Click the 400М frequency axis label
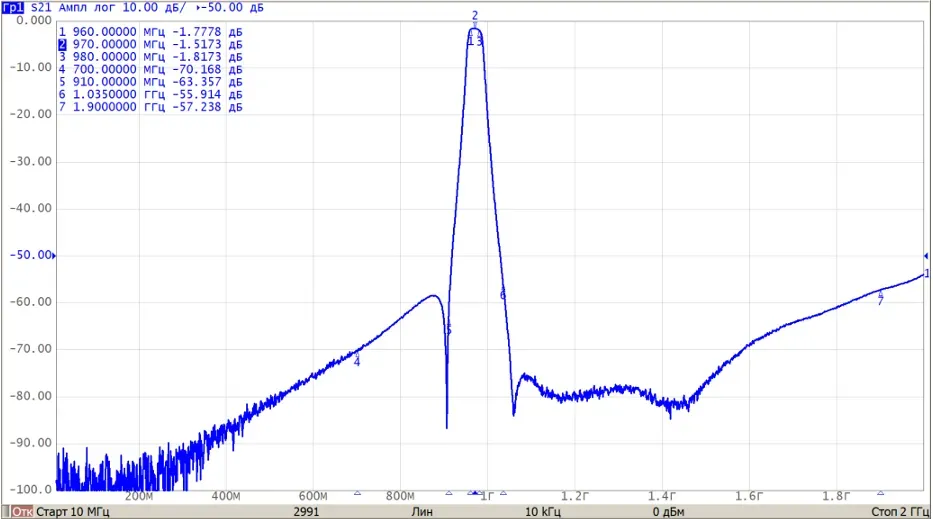This screenshot has width=933, height=519. [x=226, y=496]
